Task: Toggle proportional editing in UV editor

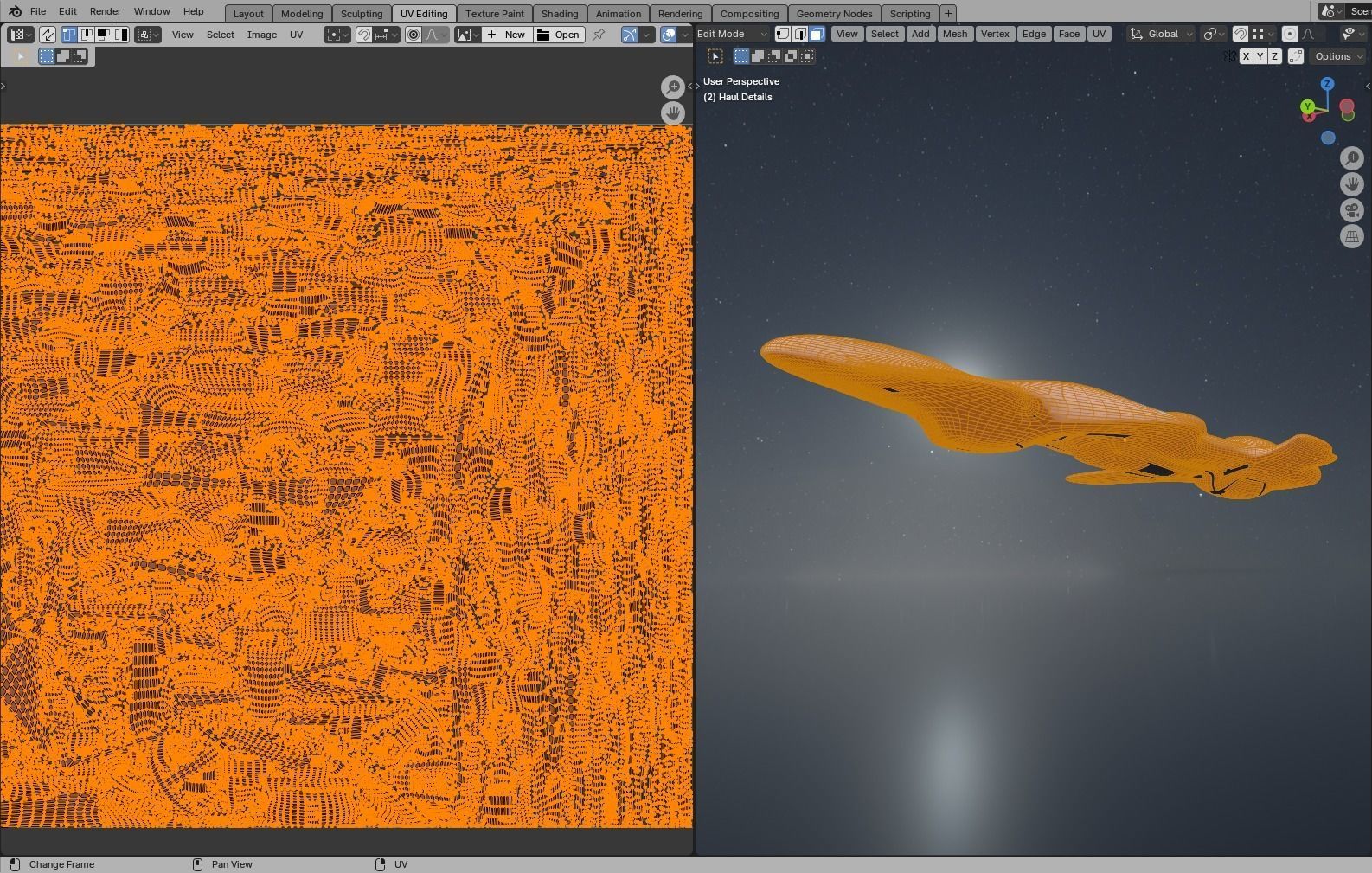Action: pos(414,35)
